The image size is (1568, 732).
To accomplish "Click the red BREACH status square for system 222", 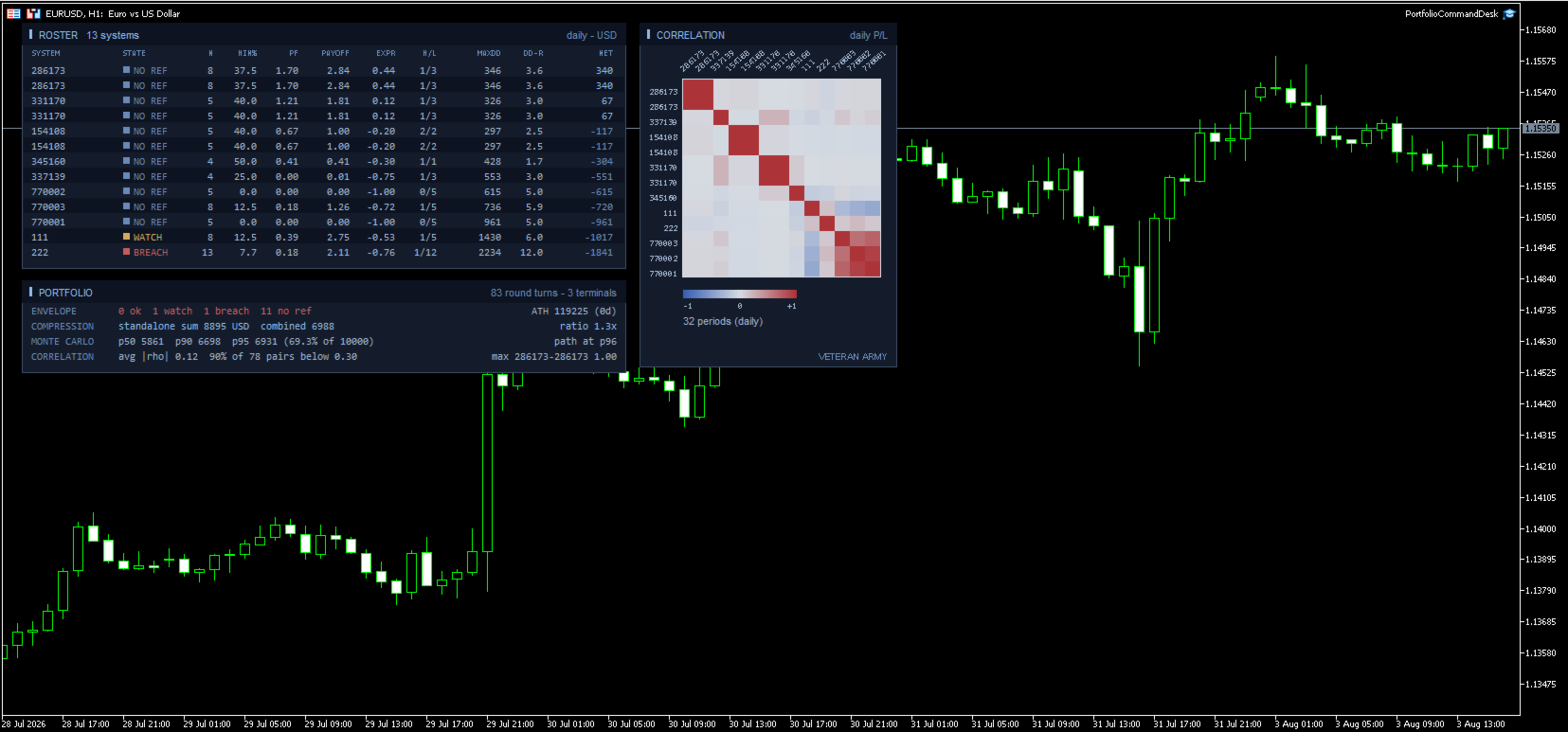I will tap(126, 252).
